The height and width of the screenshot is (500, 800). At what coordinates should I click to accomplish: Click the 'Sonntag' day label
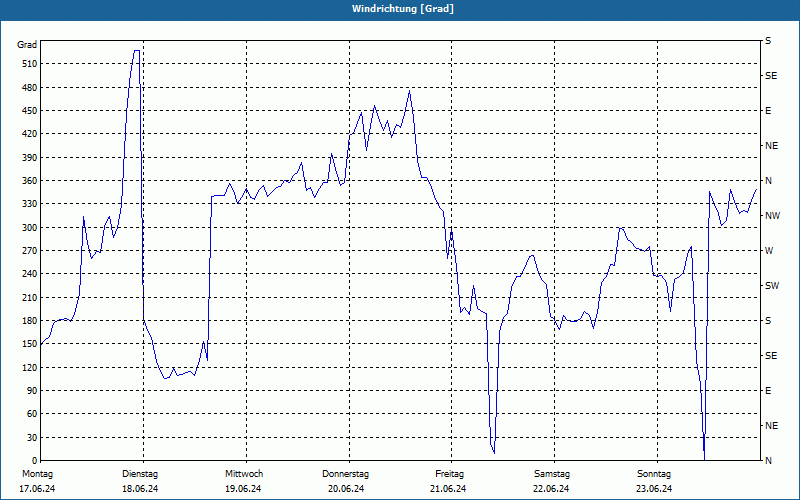pyautogui.click(x=654, y=474)
